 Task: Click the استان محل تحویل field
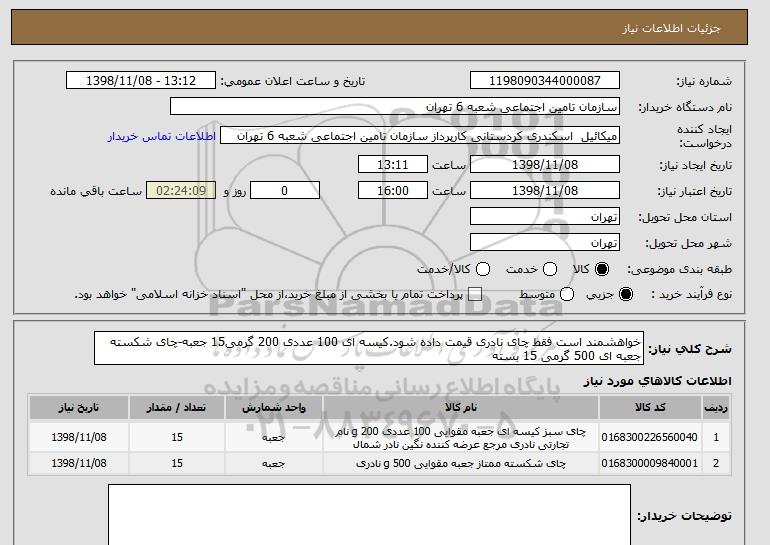[x=545, y=217]
